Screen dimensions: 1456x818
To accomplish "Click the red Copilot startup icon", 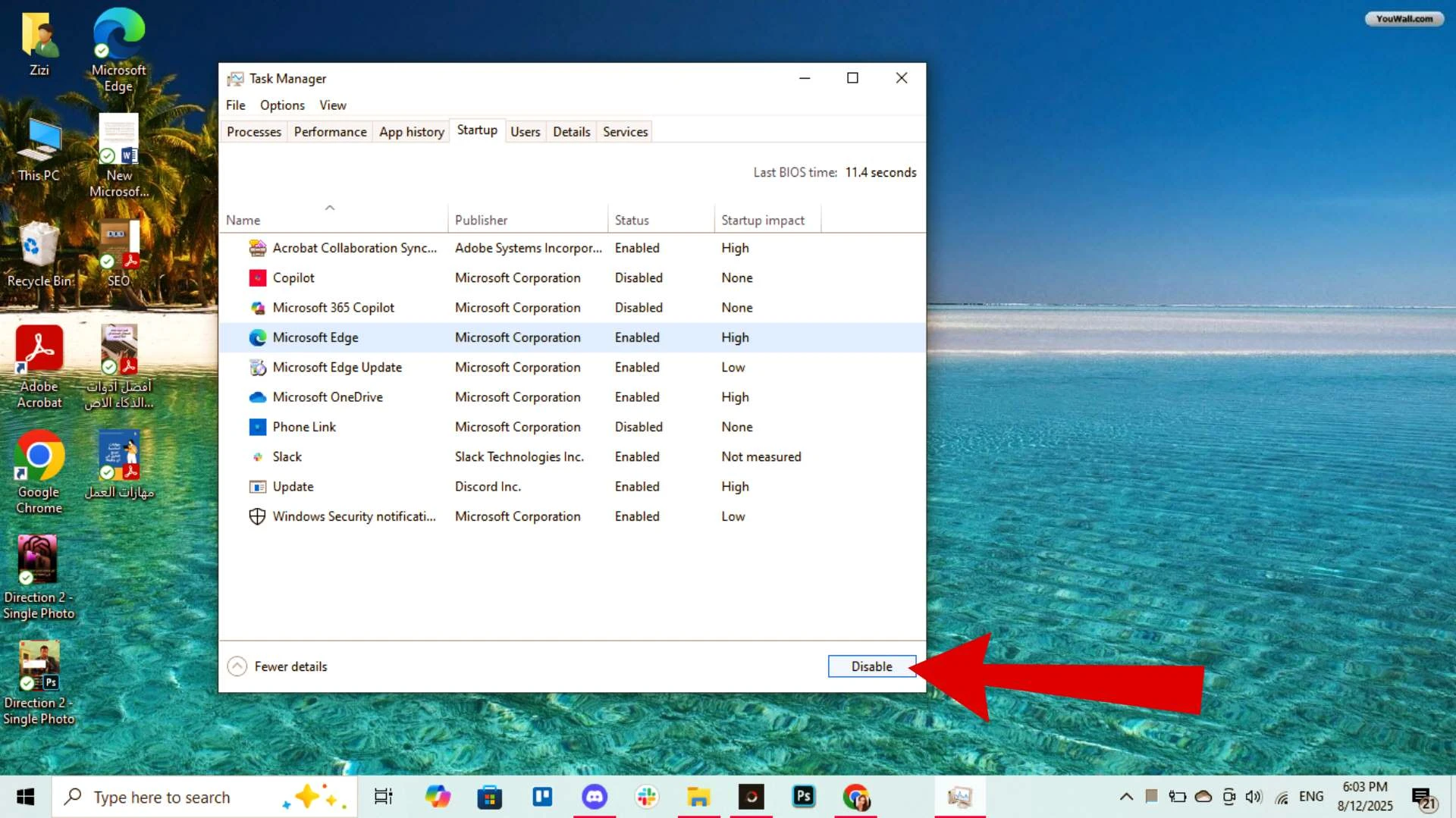I will coord(258,278).
